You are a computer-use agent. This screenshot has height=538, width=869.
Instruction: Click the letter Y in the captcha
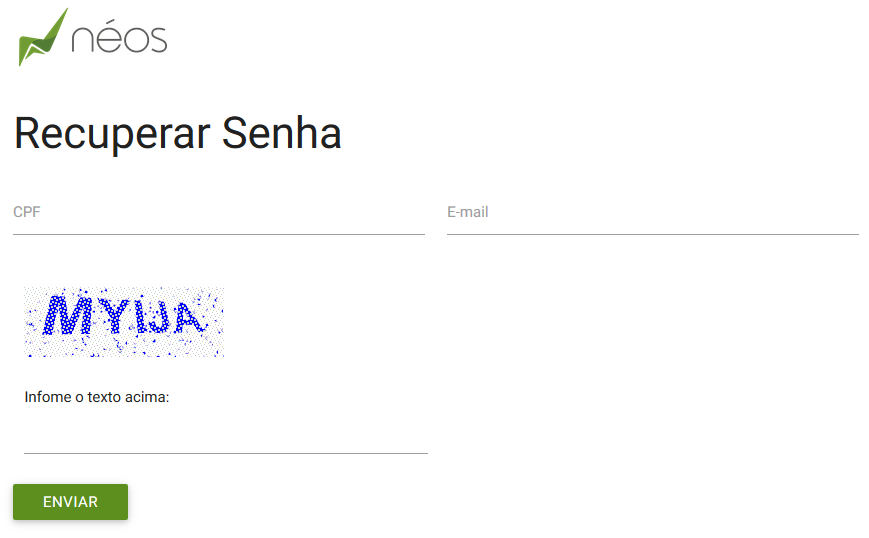pyautogui.click(x=112, y=315)
